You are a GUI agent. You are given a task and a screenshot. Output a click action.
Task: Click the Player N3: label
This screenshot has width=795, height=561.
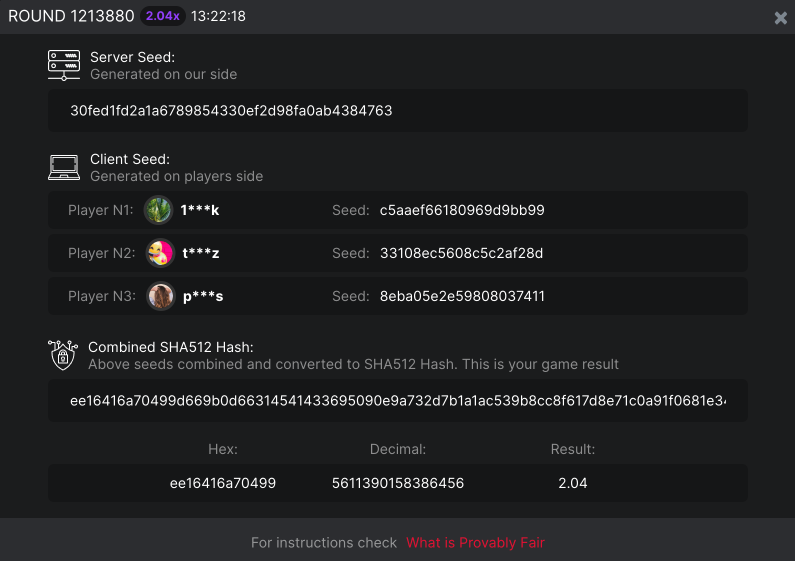pyautogui.click(x=102, y=296)
